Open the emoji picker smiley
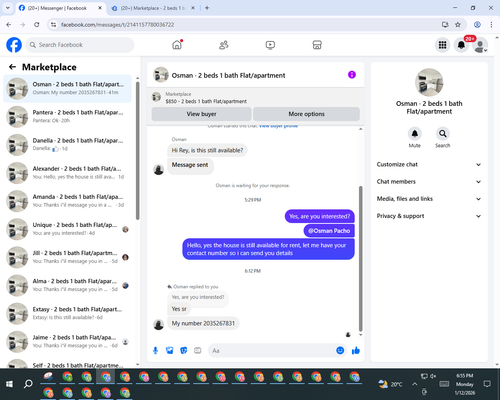 point(340,350)
